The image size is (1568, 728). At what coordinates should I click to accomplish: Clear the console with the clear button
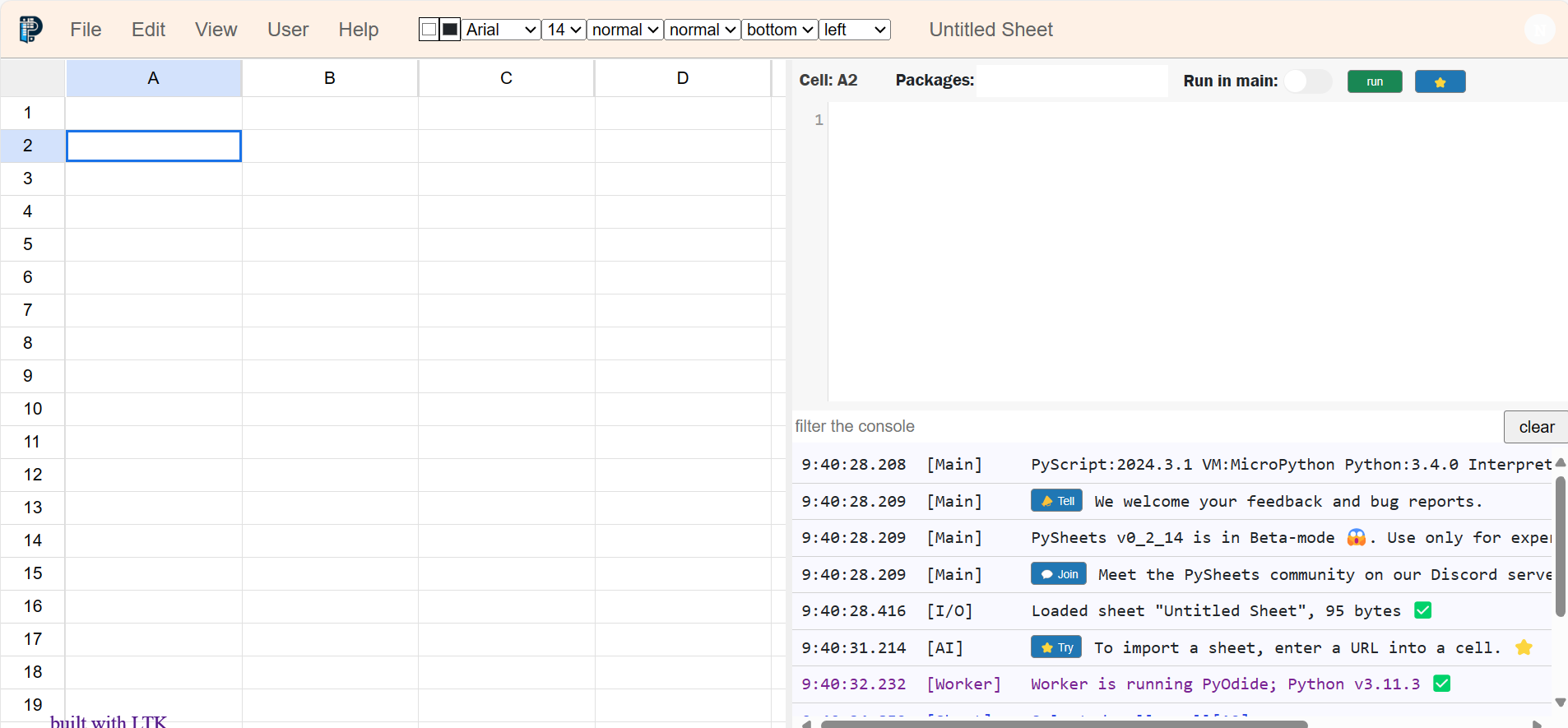1535,427
